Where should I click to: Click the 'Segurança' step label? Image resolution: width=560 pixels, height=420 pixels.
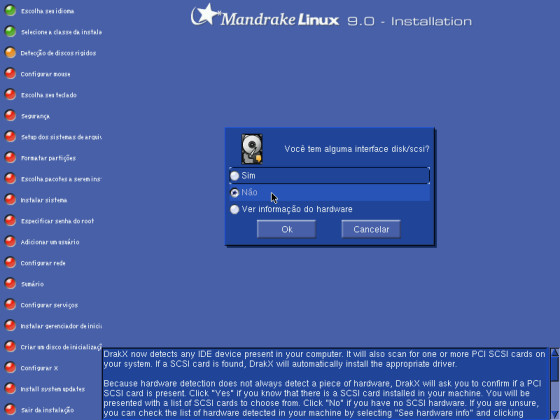click(x=35, y=116)
